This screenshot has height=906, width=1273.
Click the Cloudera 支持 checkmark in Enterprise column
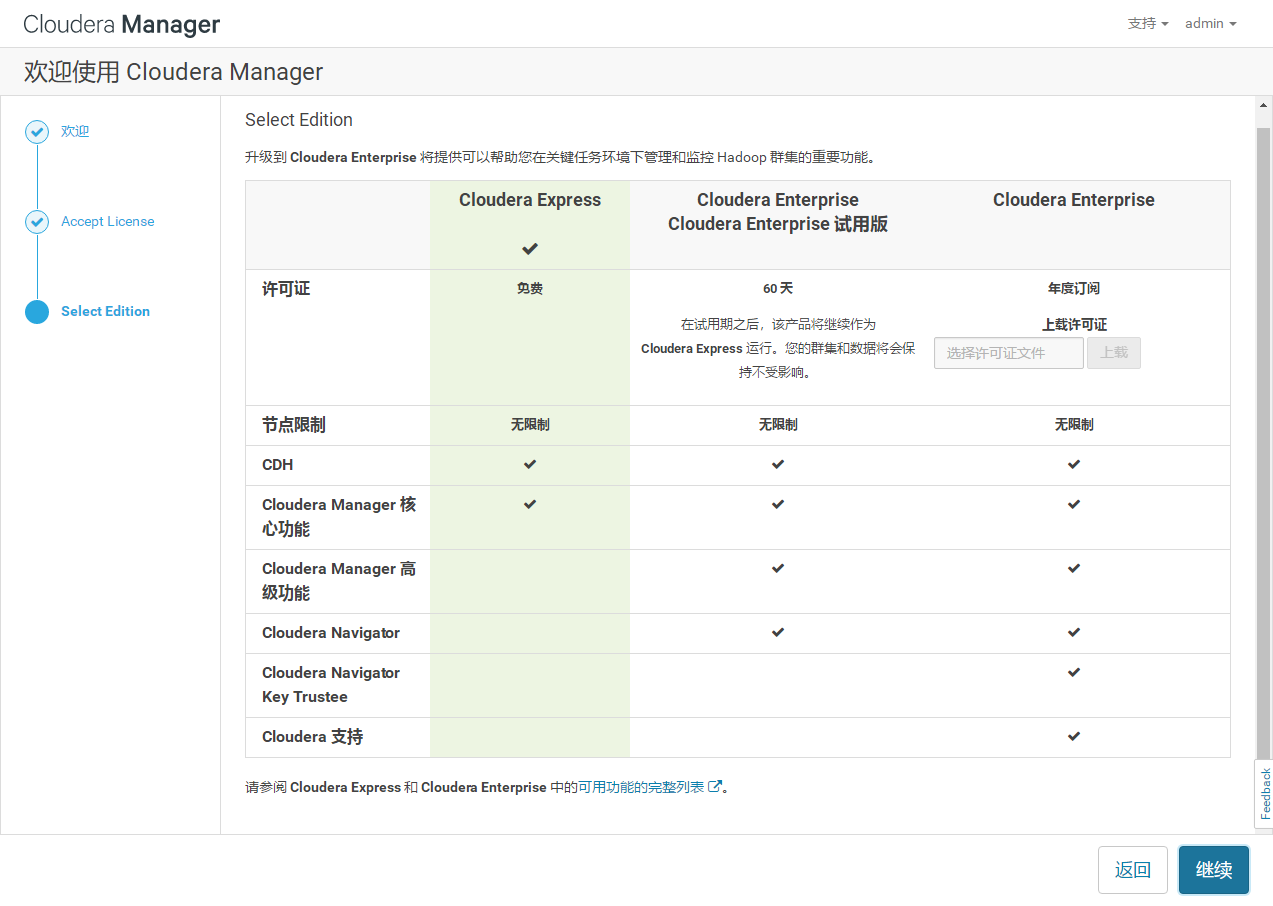1073,737
